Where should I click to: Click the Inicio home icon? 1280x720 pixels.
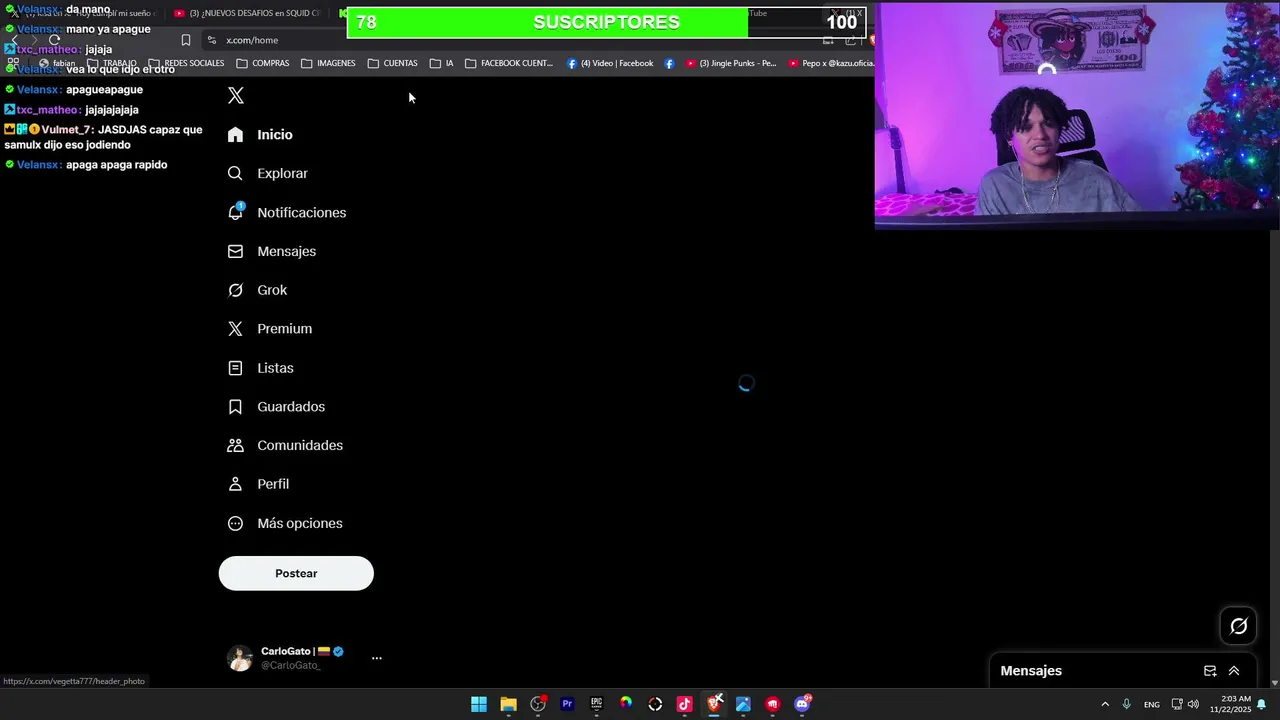pos(235,135)
